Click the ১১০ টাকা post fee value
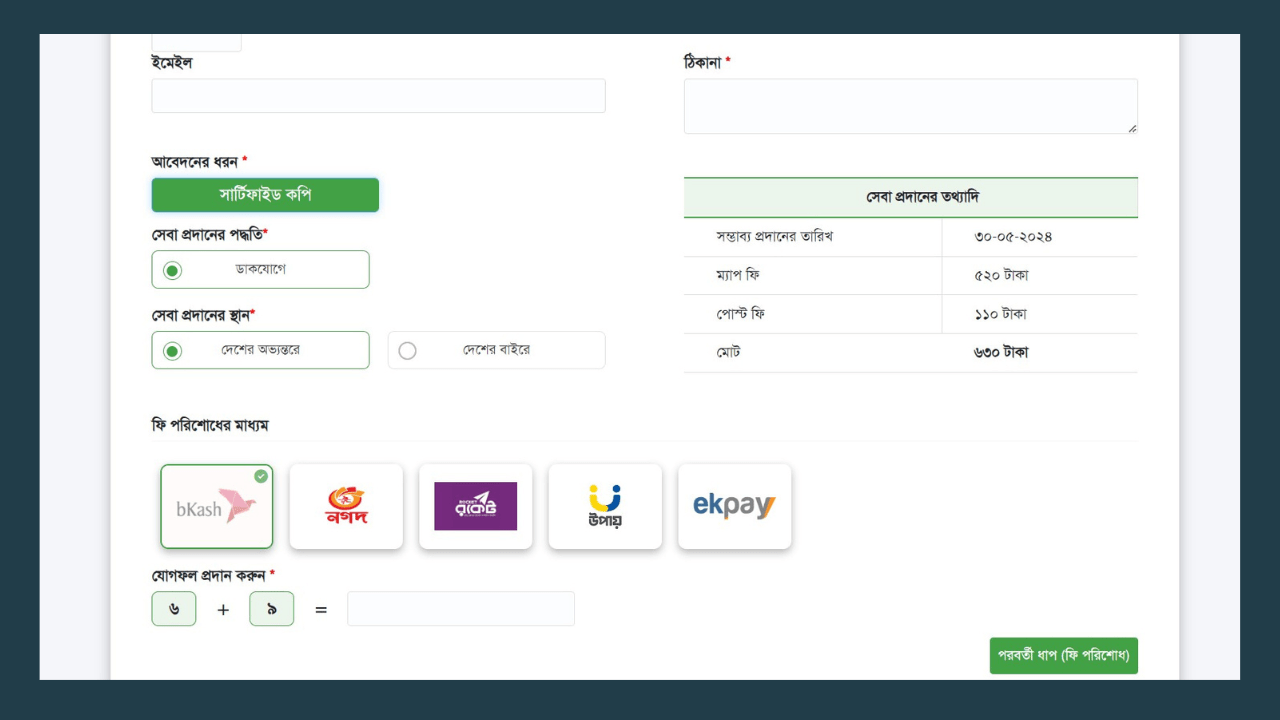Image resolution: width=1280 pixels, height=720 pixels. click(1000, 314)
